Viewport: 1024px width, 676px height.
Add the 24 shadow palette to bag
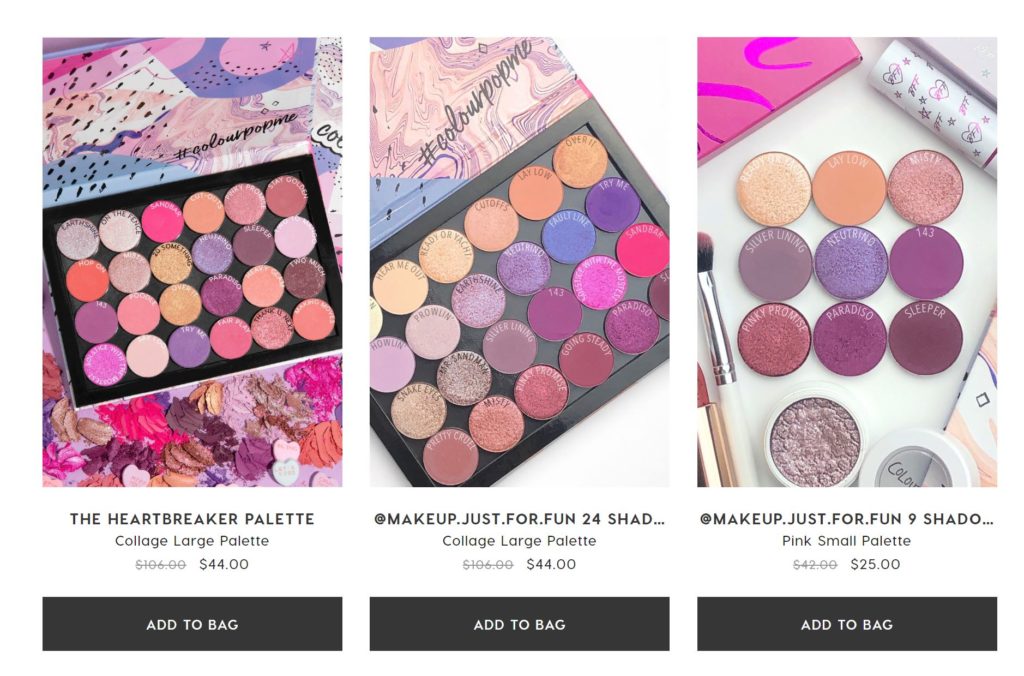519,624
